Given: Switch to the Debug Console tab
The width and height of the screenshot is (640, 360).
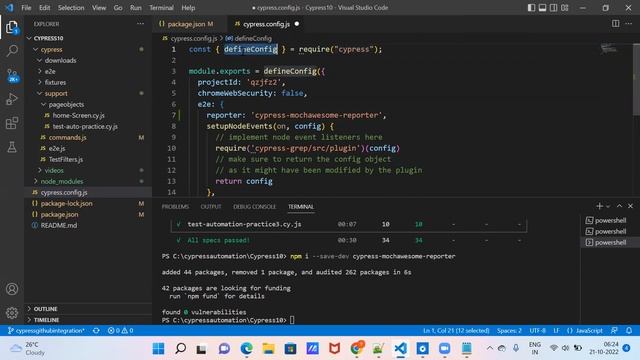Looking at the screenshot, I should tap(254, 207).
